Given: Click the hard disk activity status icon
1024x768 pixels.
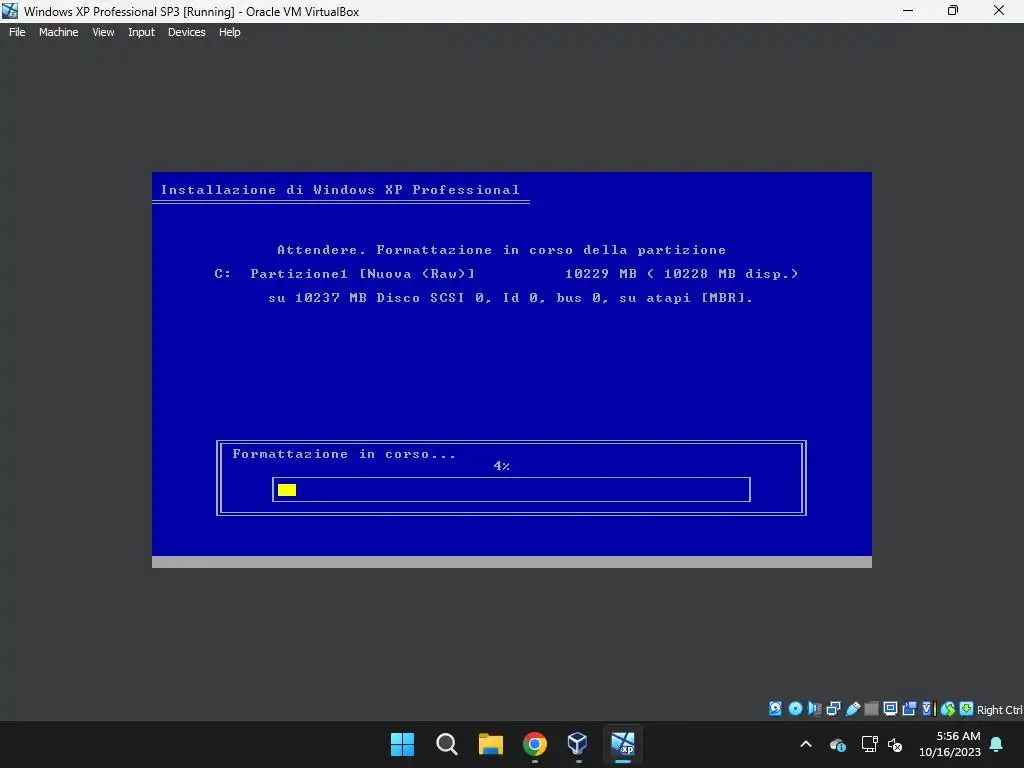Looking at the screenshot, I should pyautogui.click(x=775, y=709).
